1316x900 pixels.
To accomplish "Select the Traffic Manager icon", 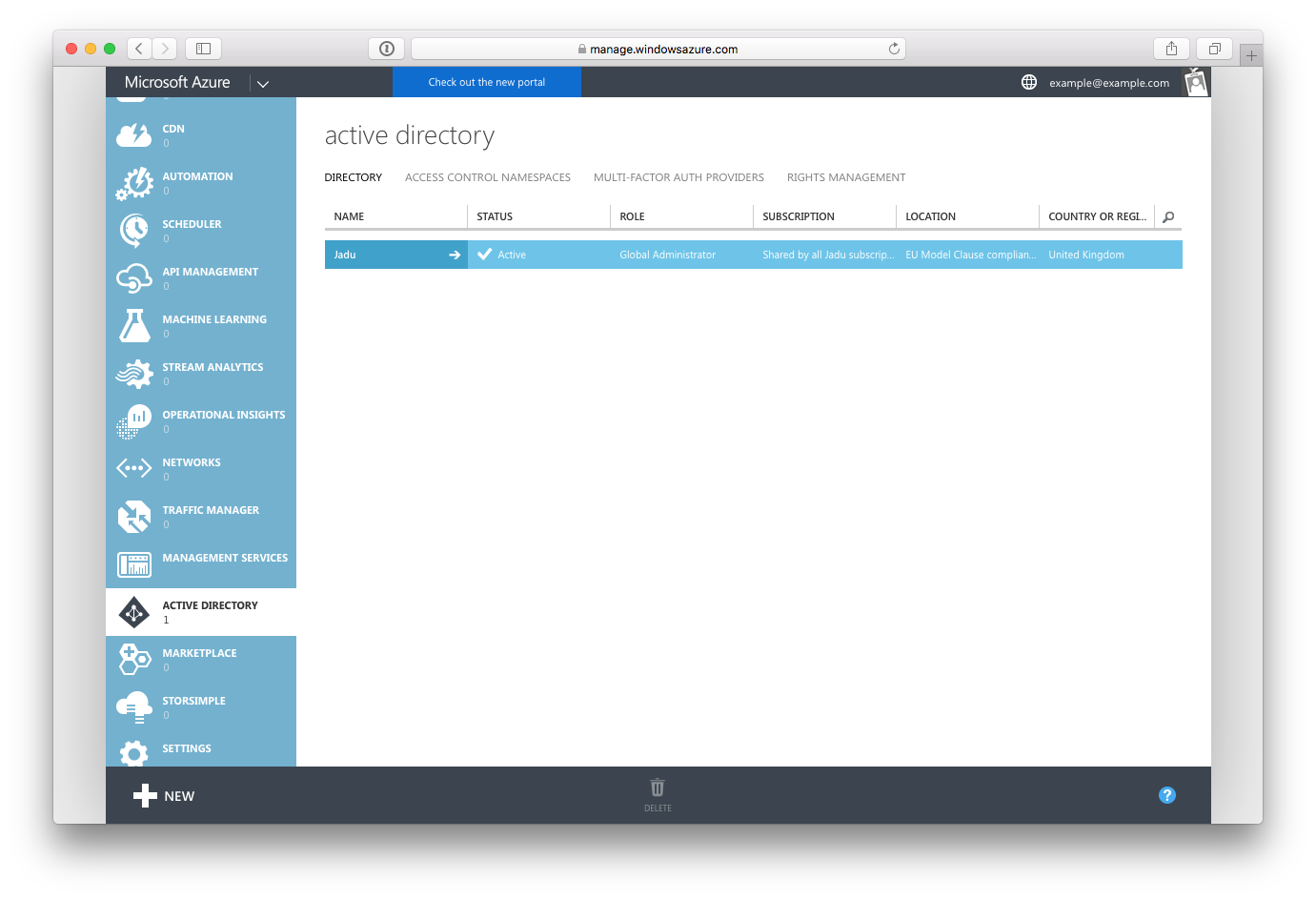I will point(134,517).
